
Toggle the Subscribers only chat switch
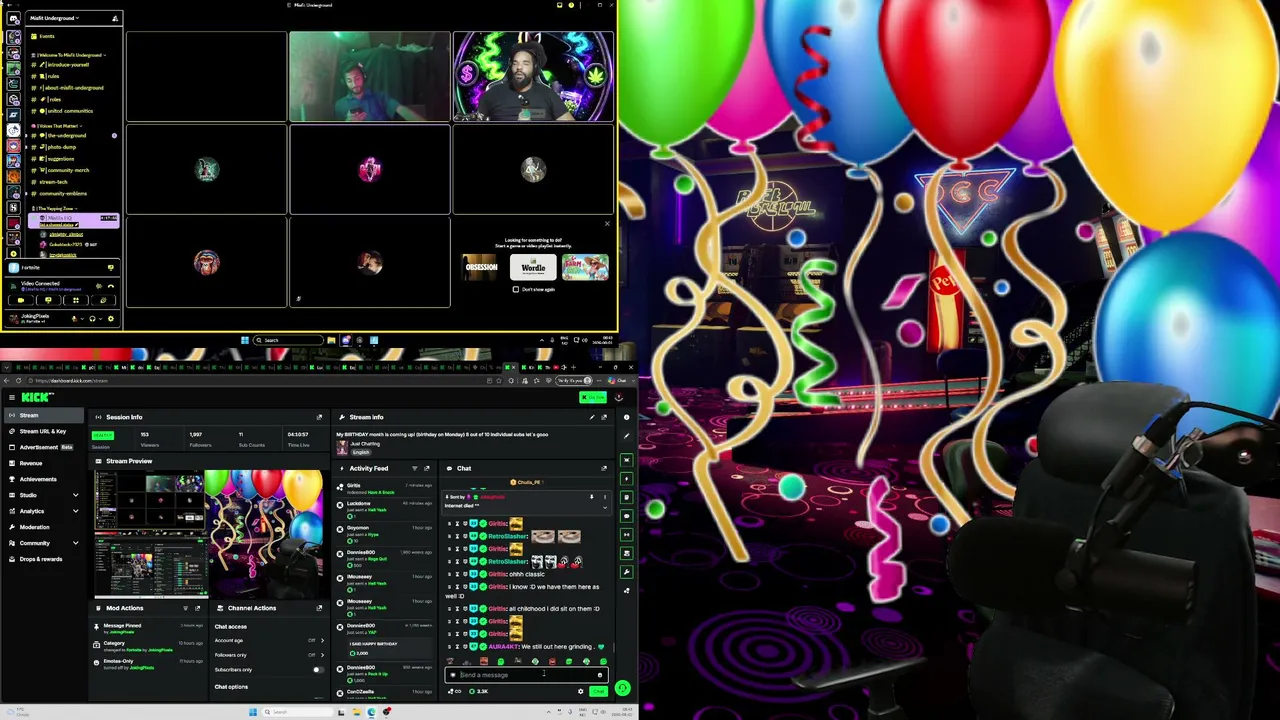pos(318,669)
